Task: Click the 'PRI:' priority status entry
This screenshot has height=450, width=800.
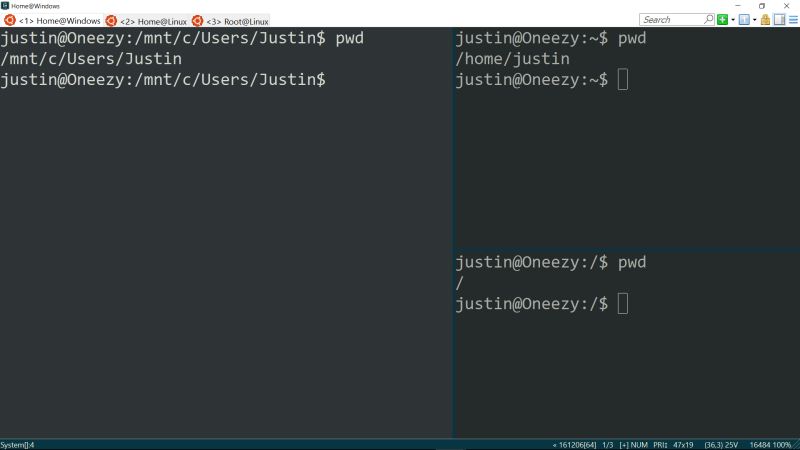Action: click(x=660, y=445)
